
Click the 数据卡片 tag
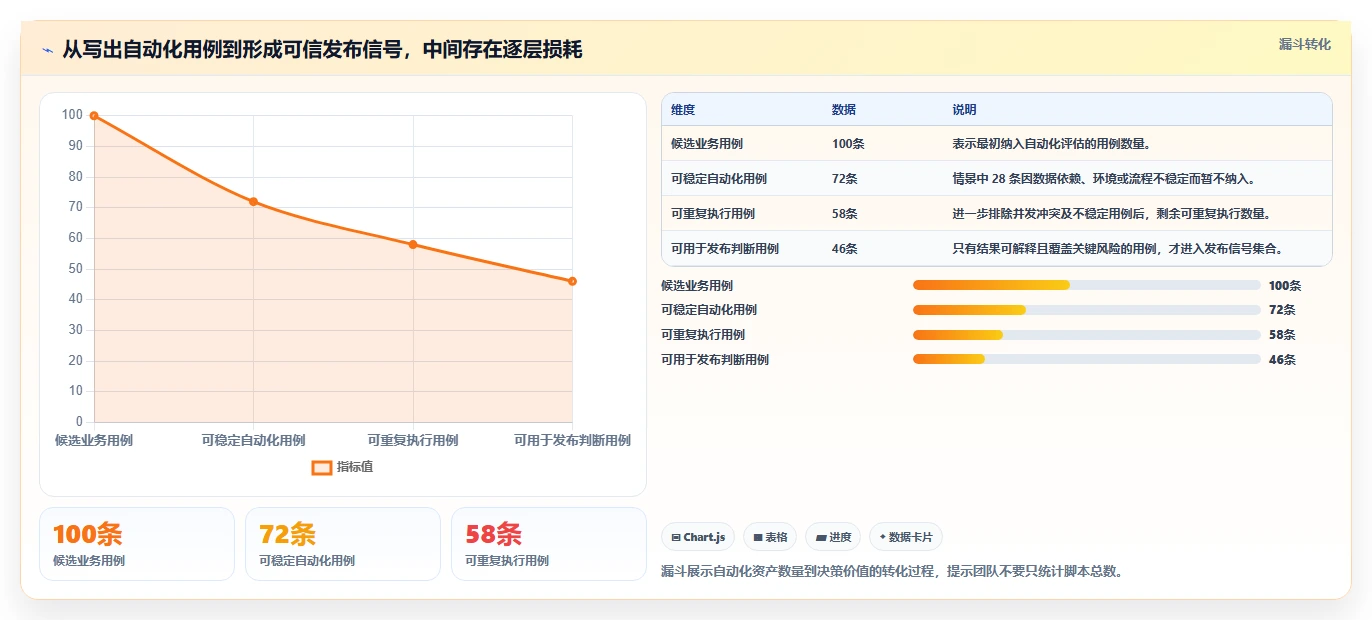[x=906, y=537]
